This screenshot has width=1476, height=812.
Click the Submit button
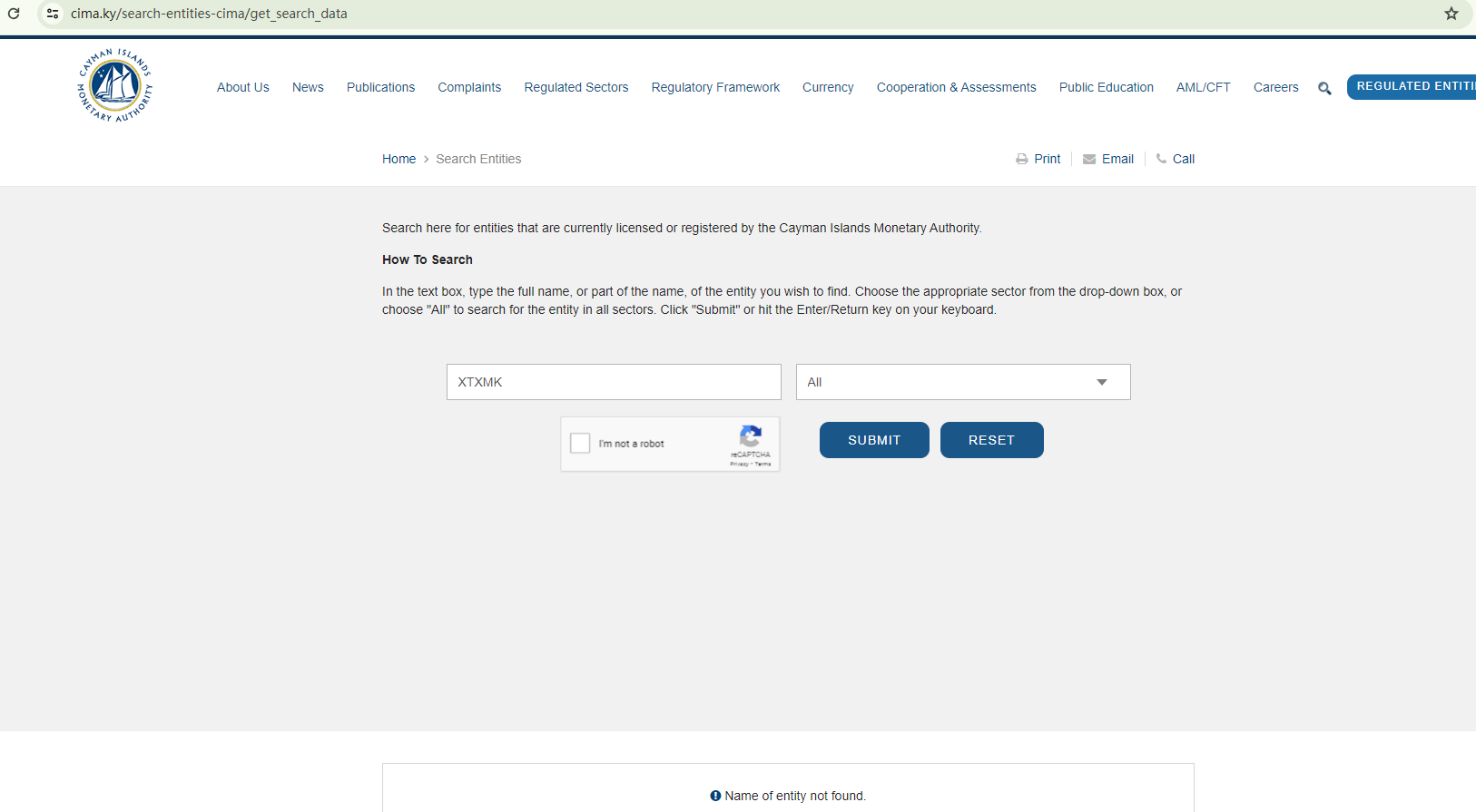(x=874, y=440)
